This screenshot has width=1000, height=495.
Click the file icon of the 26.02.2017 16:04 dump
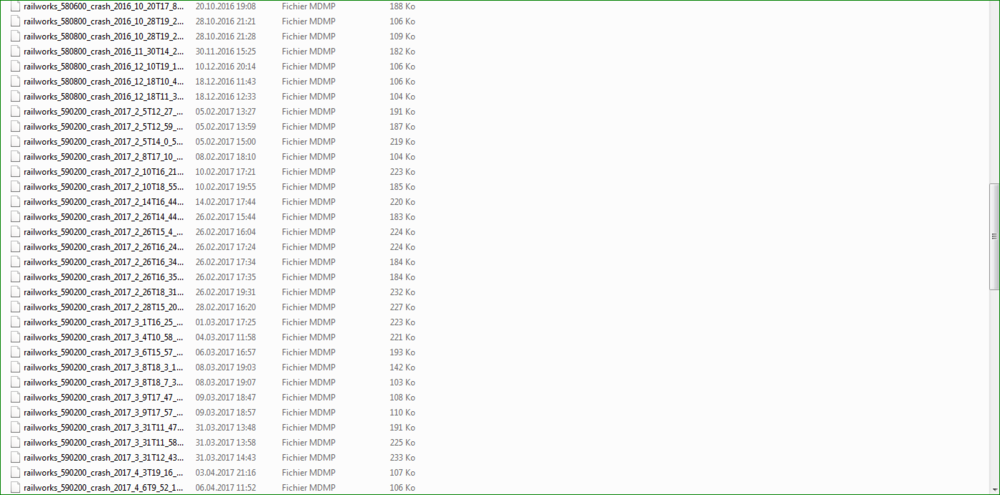pos(15,232)
